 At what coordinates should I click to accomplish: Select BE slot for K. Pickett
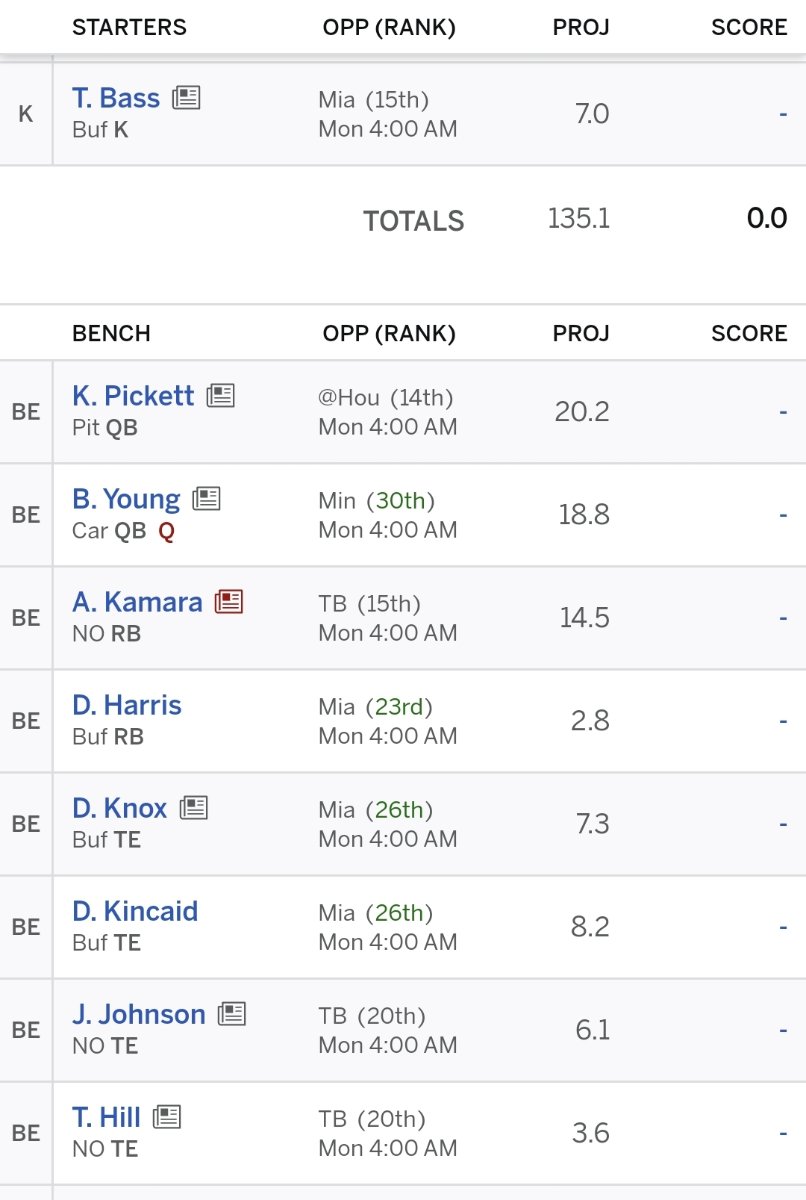coord(26,412)
